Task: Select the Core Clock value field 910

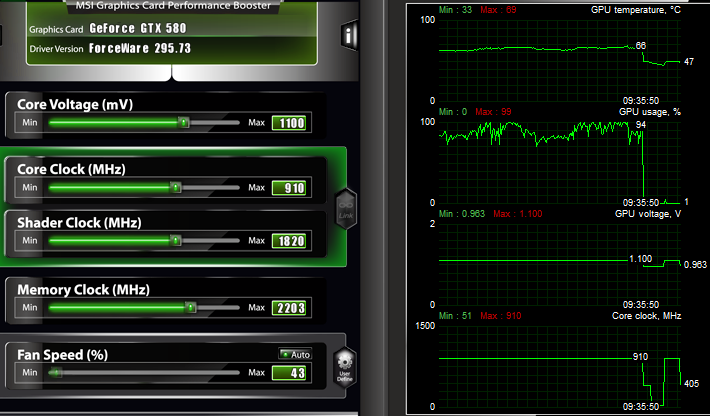Action: click(289, 188)
